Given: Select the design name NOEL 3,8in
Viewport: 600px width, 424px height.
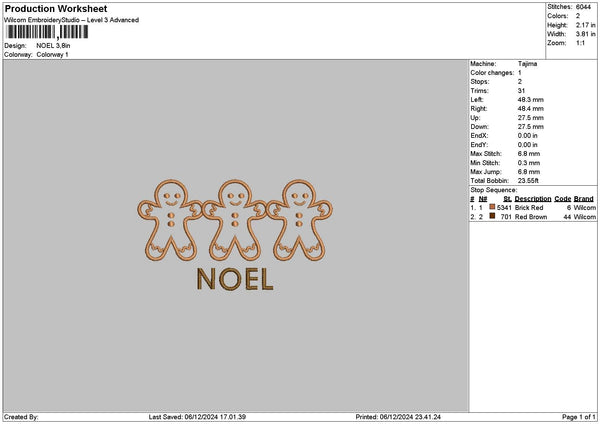Looking at the screenshot, I should [53, 46].
